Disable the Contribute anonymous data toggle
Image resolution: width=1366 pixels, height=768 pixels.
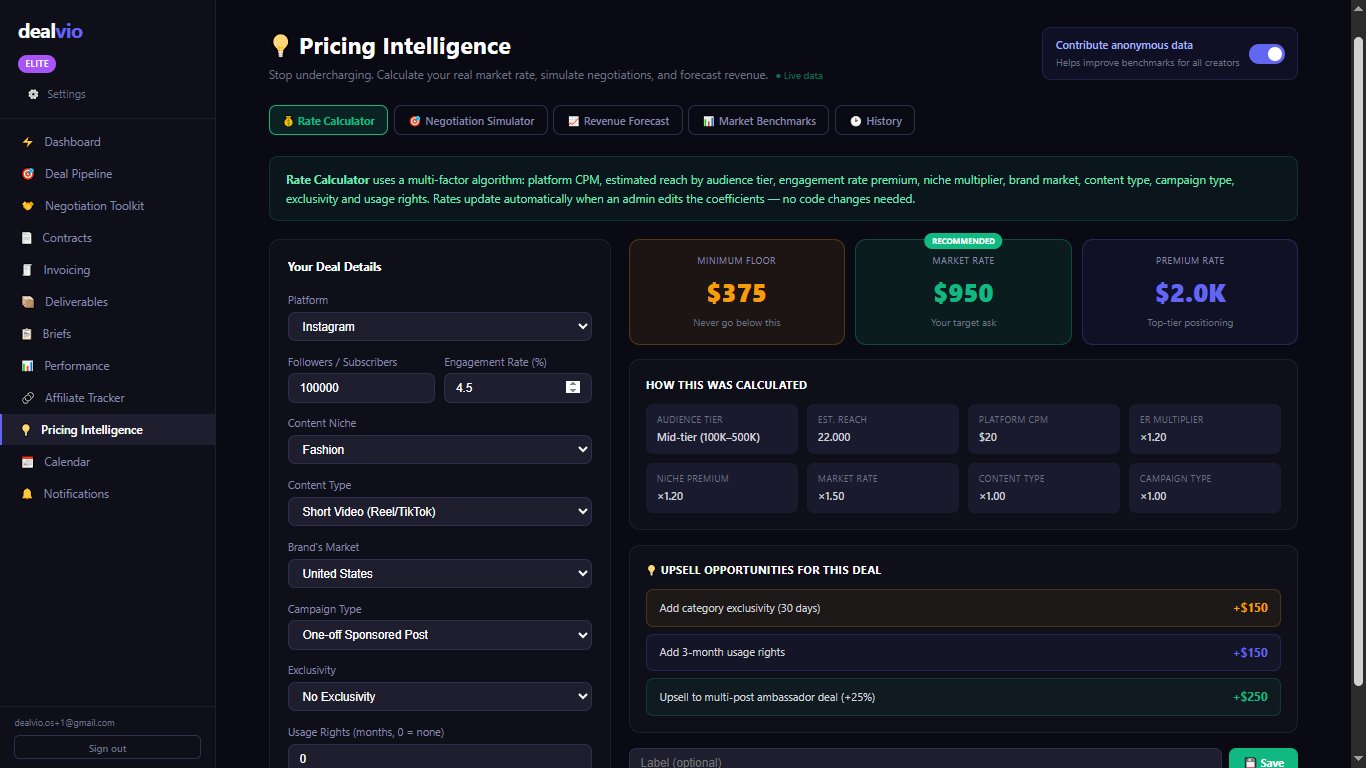(x=1266, y=54)
